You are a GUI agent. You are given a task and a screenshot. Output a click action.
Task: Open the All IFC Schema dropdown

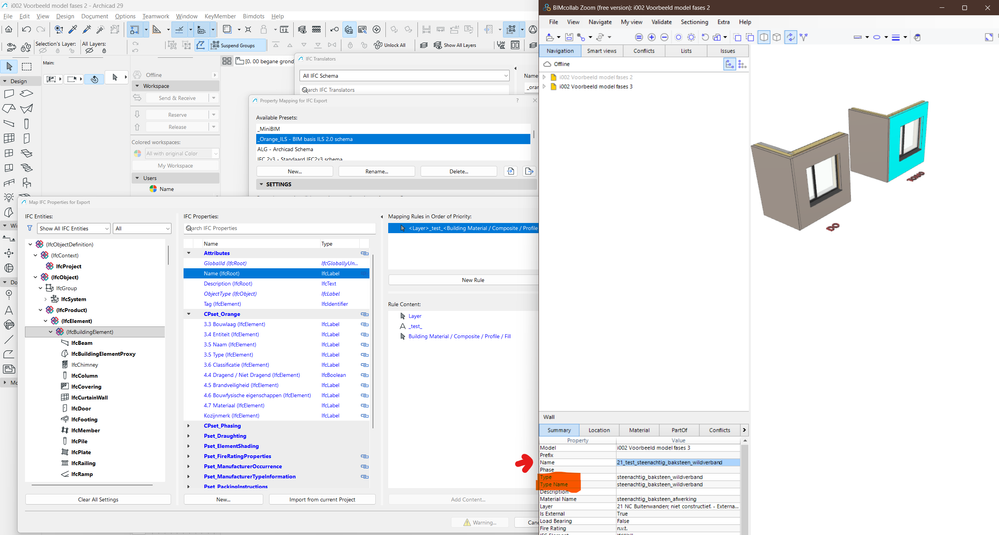[x=405, y=76]
